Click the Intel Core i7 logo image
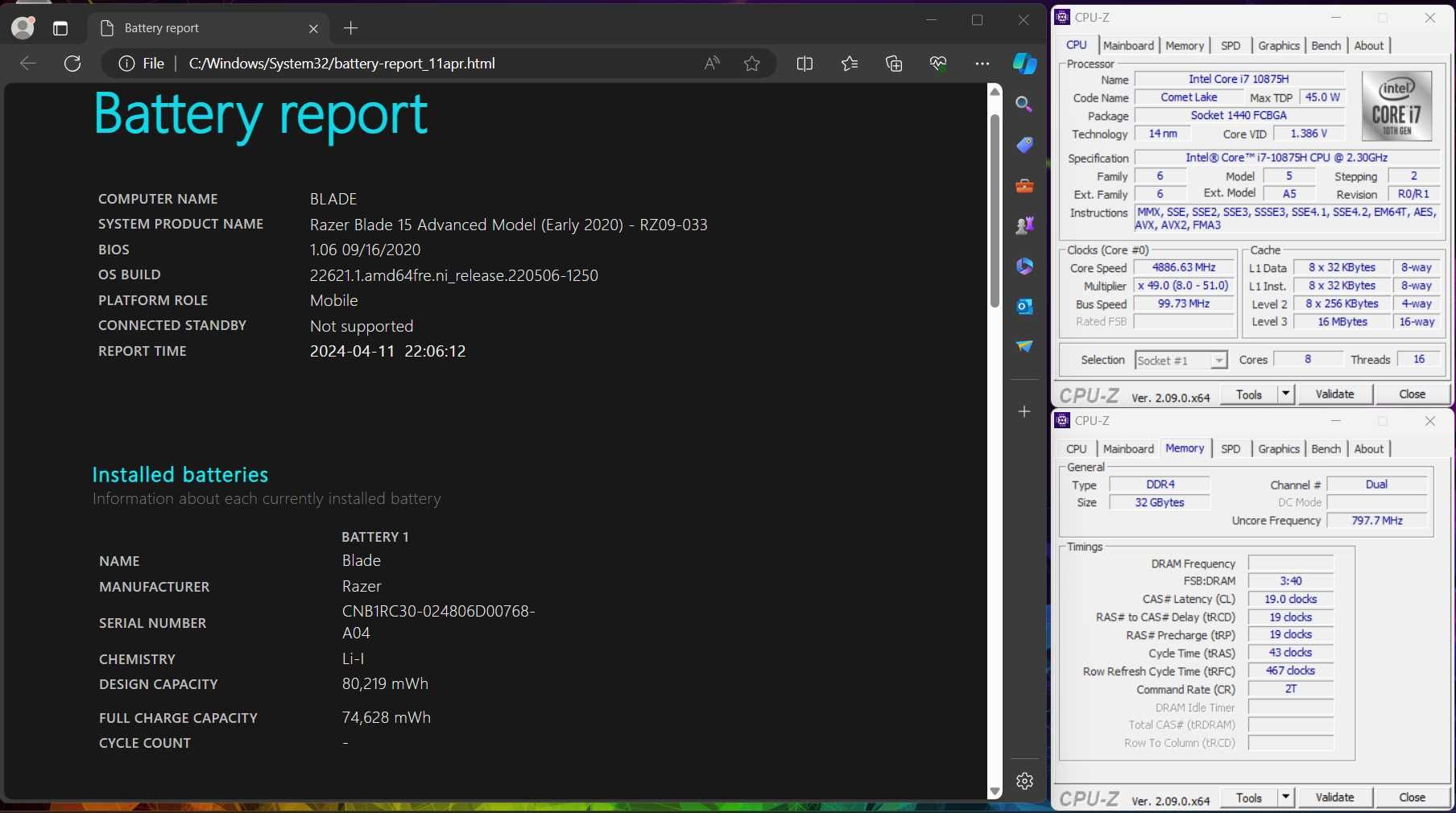The image size is (1456, 813). pos(1397,106)
